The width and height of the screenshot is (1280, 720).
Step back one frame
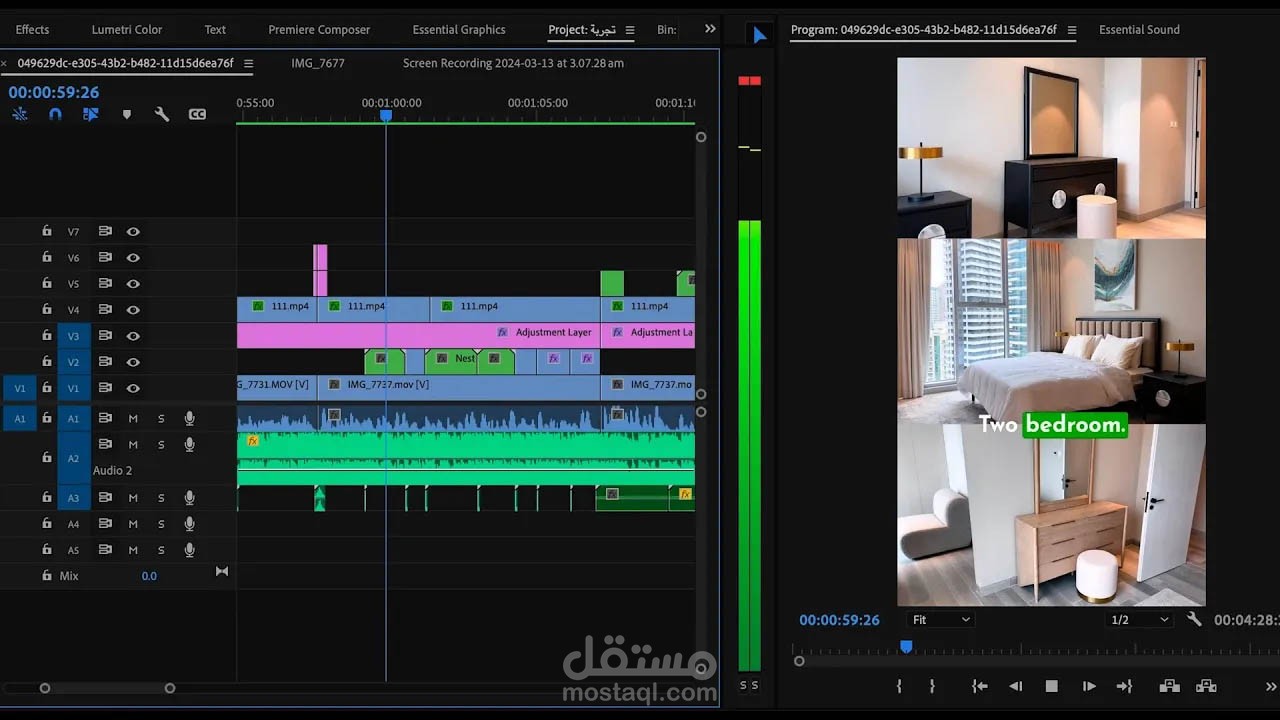tap(1016, 686)
